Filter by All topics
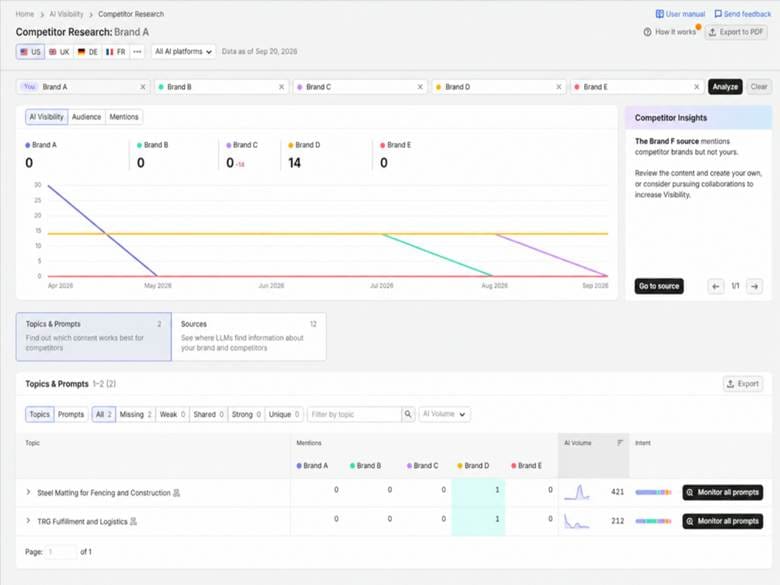The height and width of the screenshot is (585, 780). [103, 414]
